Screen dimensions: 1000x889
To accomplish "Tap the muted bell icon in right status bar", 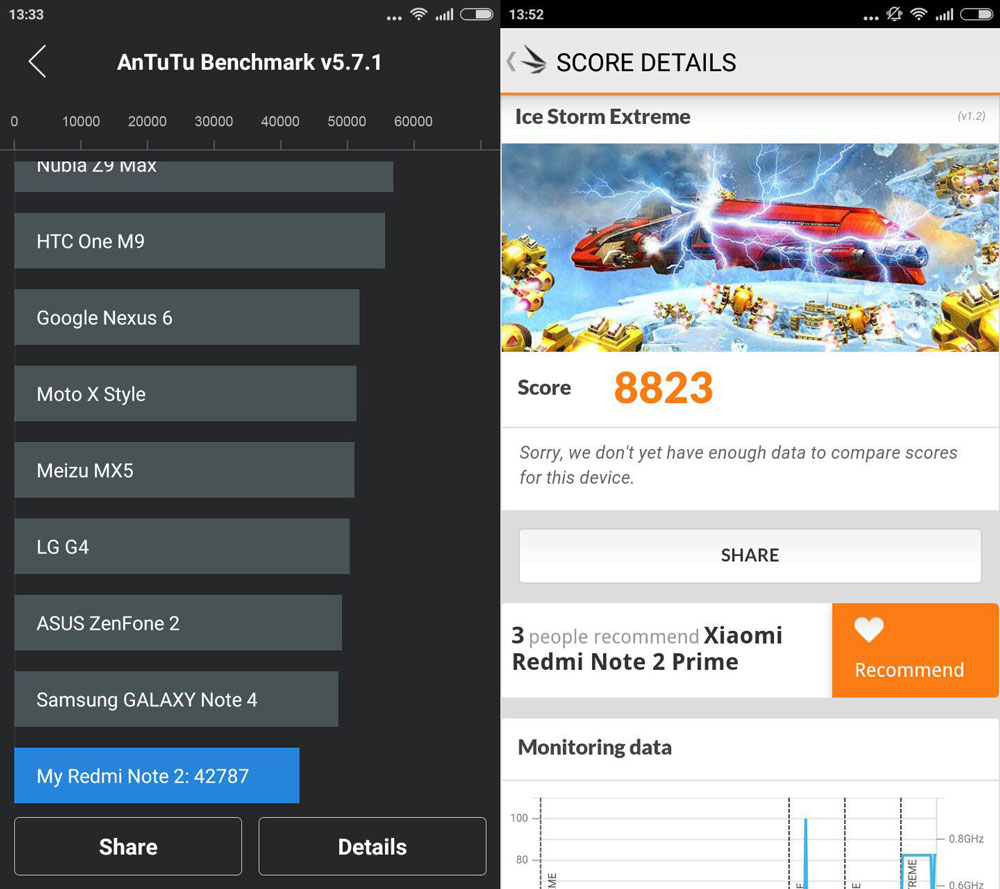I will pyautogui.click(x=894, y=14).
